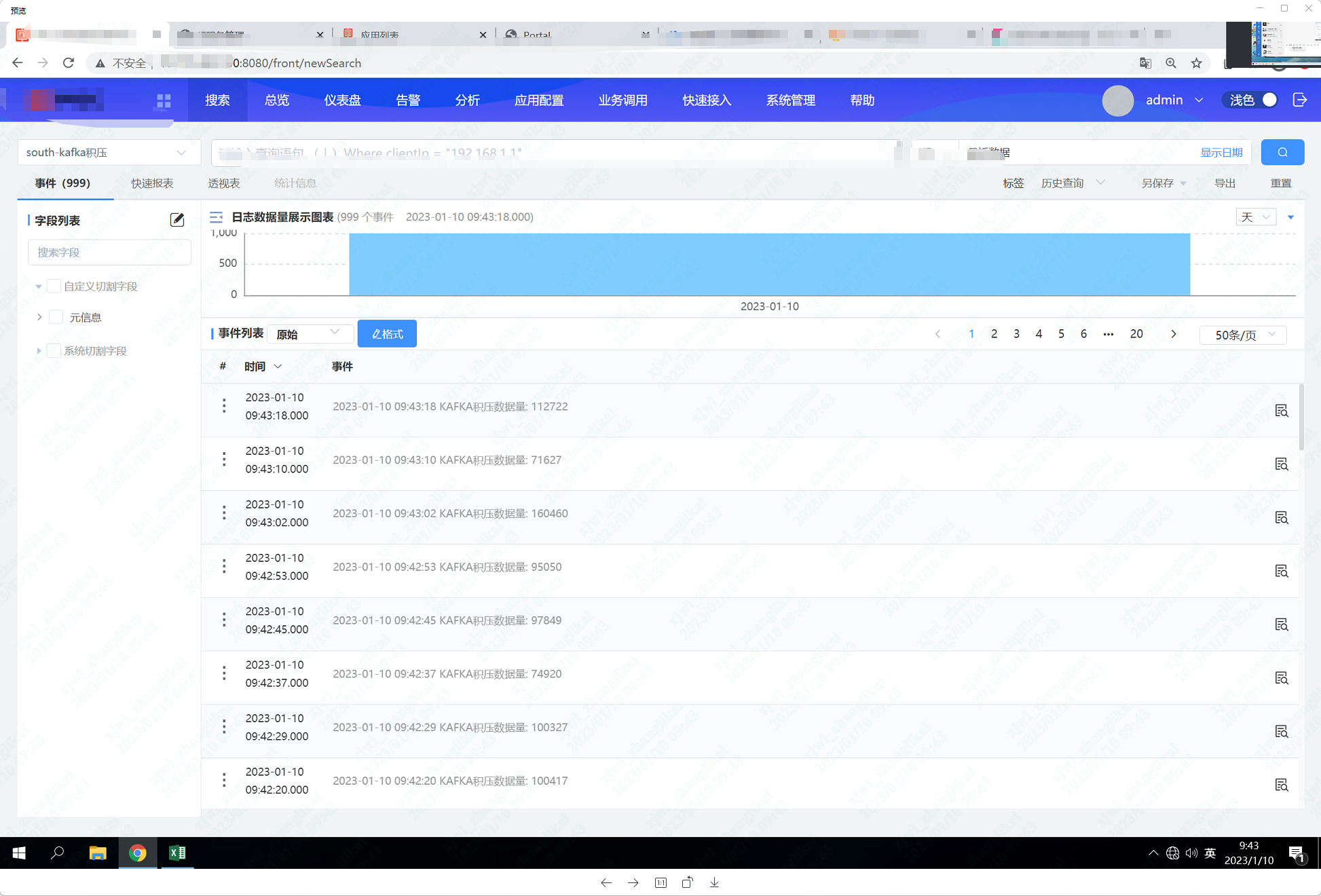
Task: Go to page 2 of events
Action: pyautogui.click(x=994, y=334)
